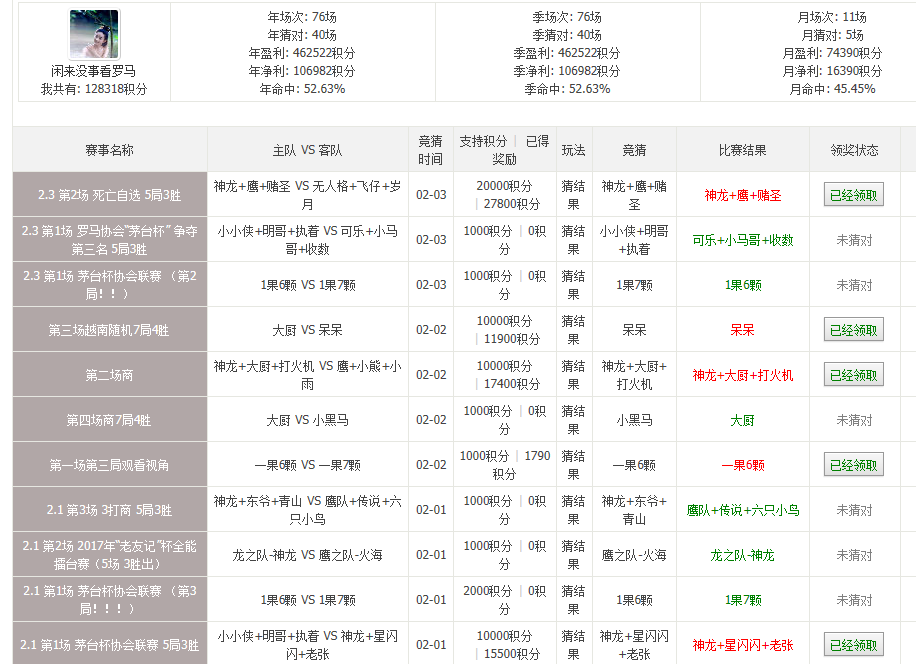Open event 2.3 第1场 罗马协会"茅台杯"争夺第三名

pos(109,240)
